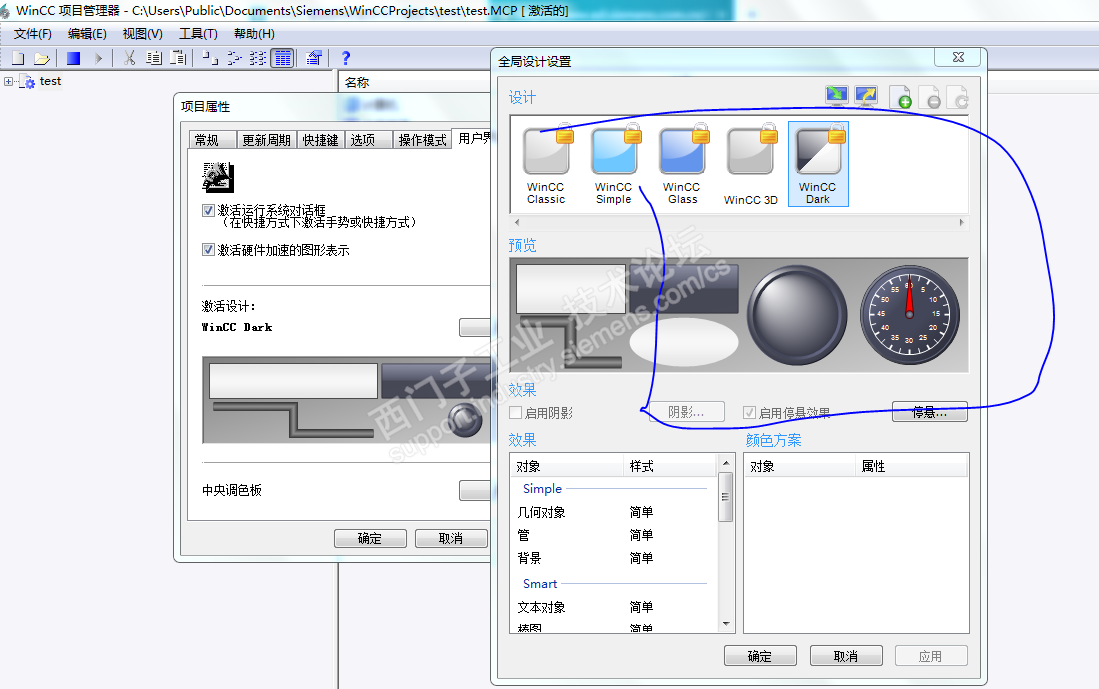
Task: Click the rename design icon
Action: coord(957,97)
